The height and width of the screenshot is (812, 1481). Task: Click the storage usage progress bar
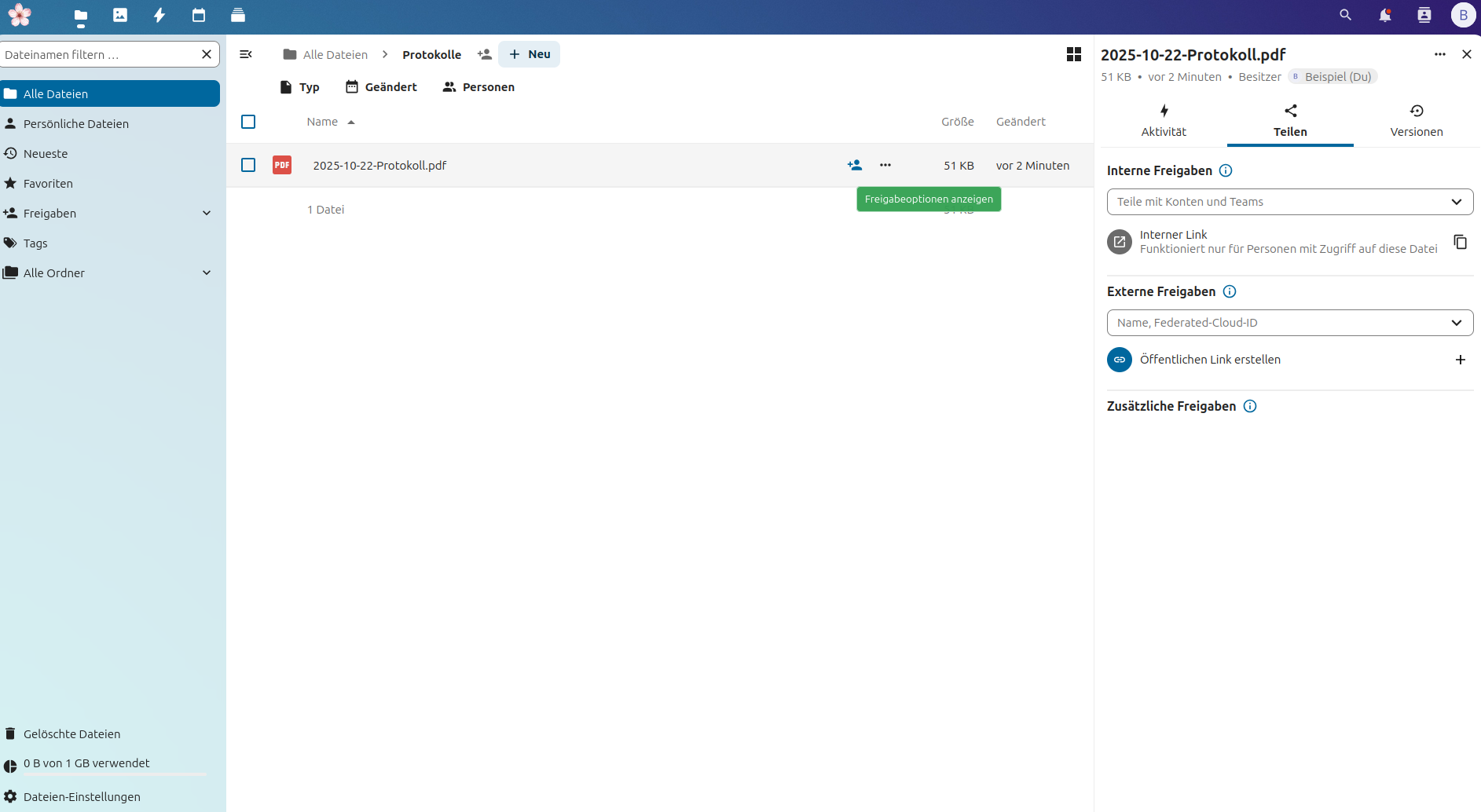[115, 774]
